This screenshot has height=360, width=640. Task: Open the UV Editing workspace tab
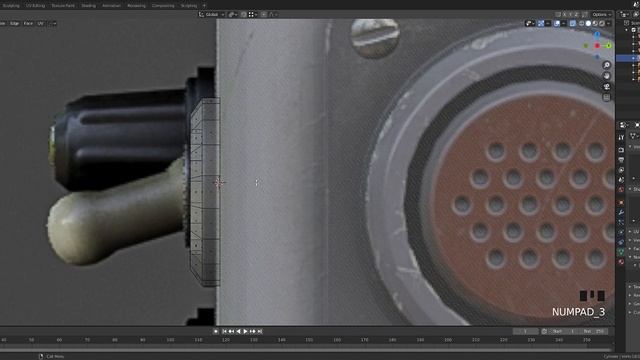[36, 6]
